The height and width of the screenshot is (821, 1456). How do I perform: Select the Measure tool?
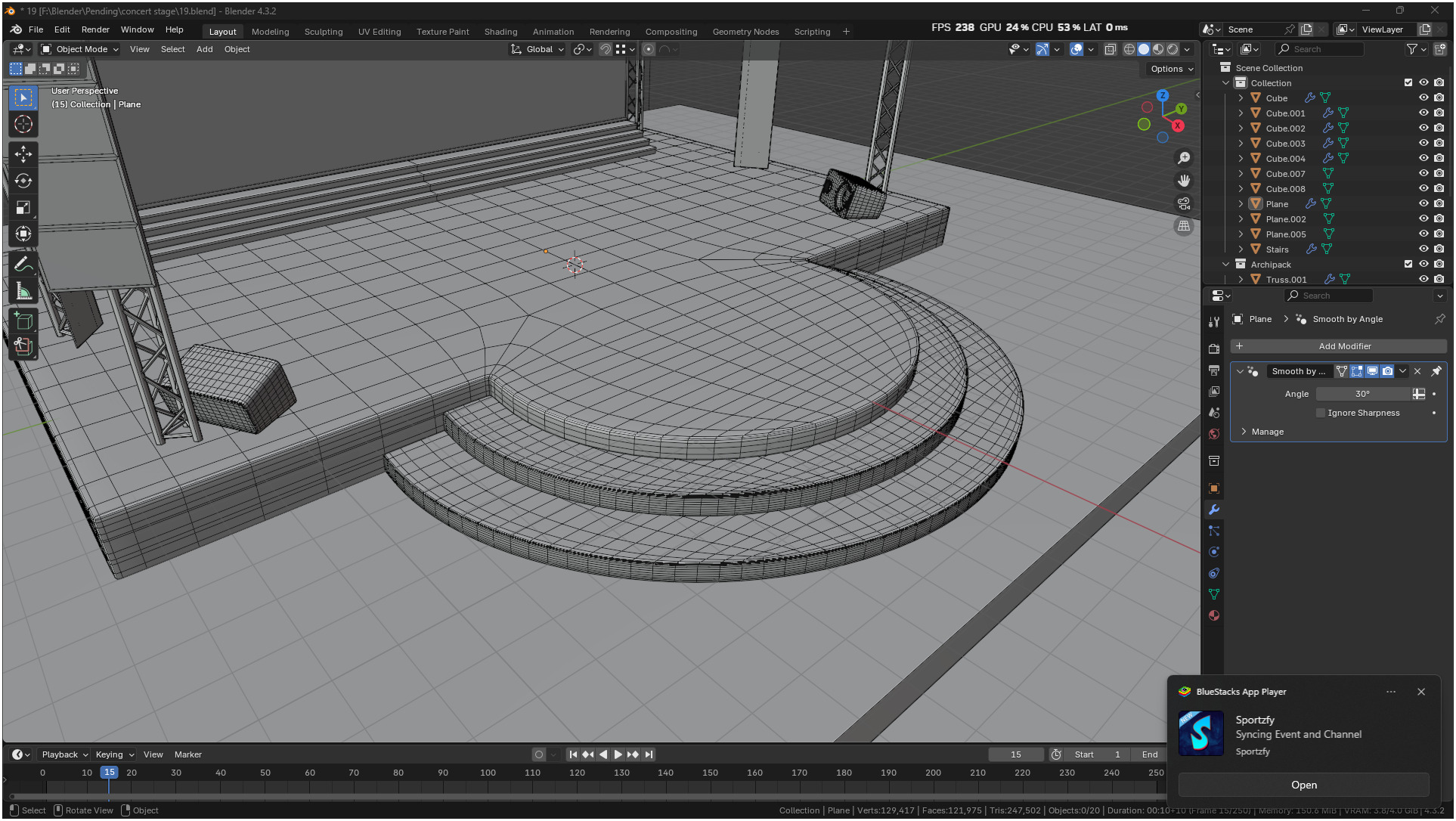tap(23, 291)
